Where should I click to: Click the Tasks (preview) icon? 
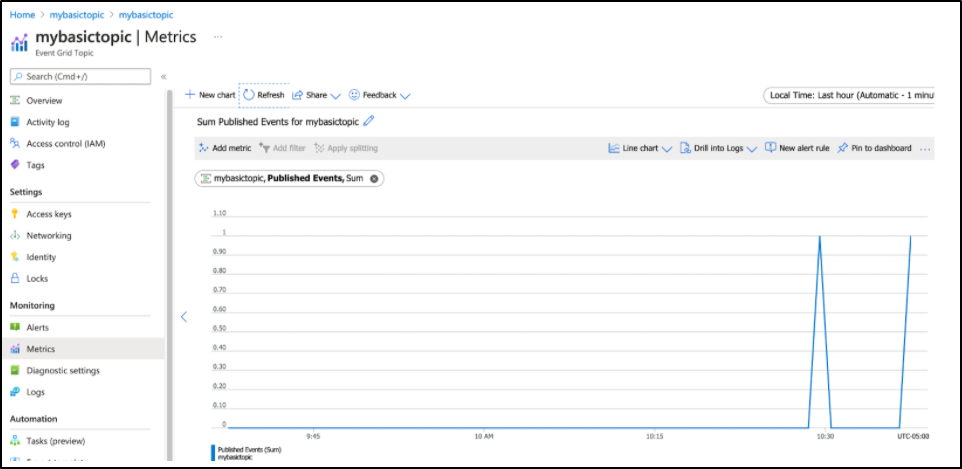coord(15,441)
